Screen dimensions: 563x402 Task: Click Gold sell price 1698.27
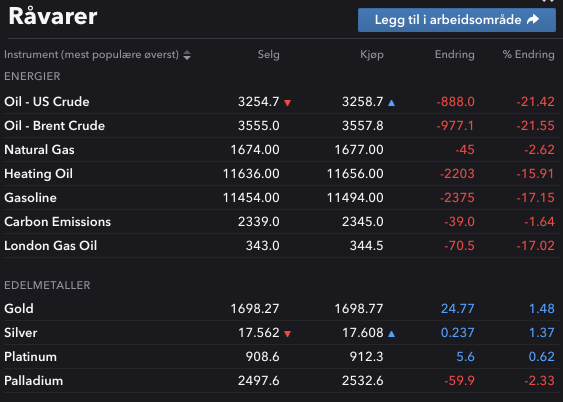click(255, 309)
